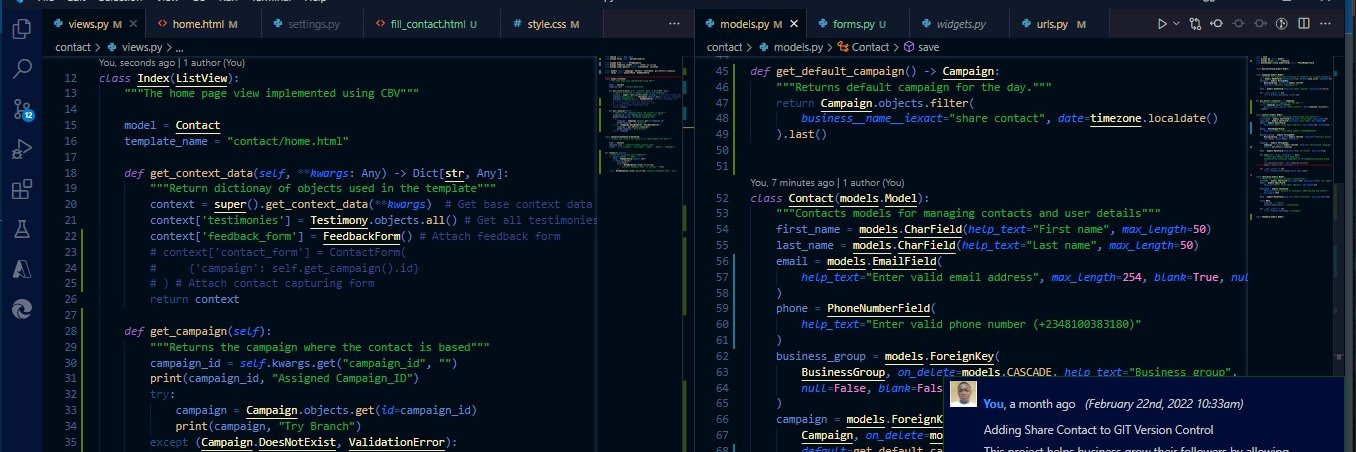The image size is (1356, 452).
Task: Click BusinessGroup on line 63
Action: pyautogui.click(x=845, y=373)
